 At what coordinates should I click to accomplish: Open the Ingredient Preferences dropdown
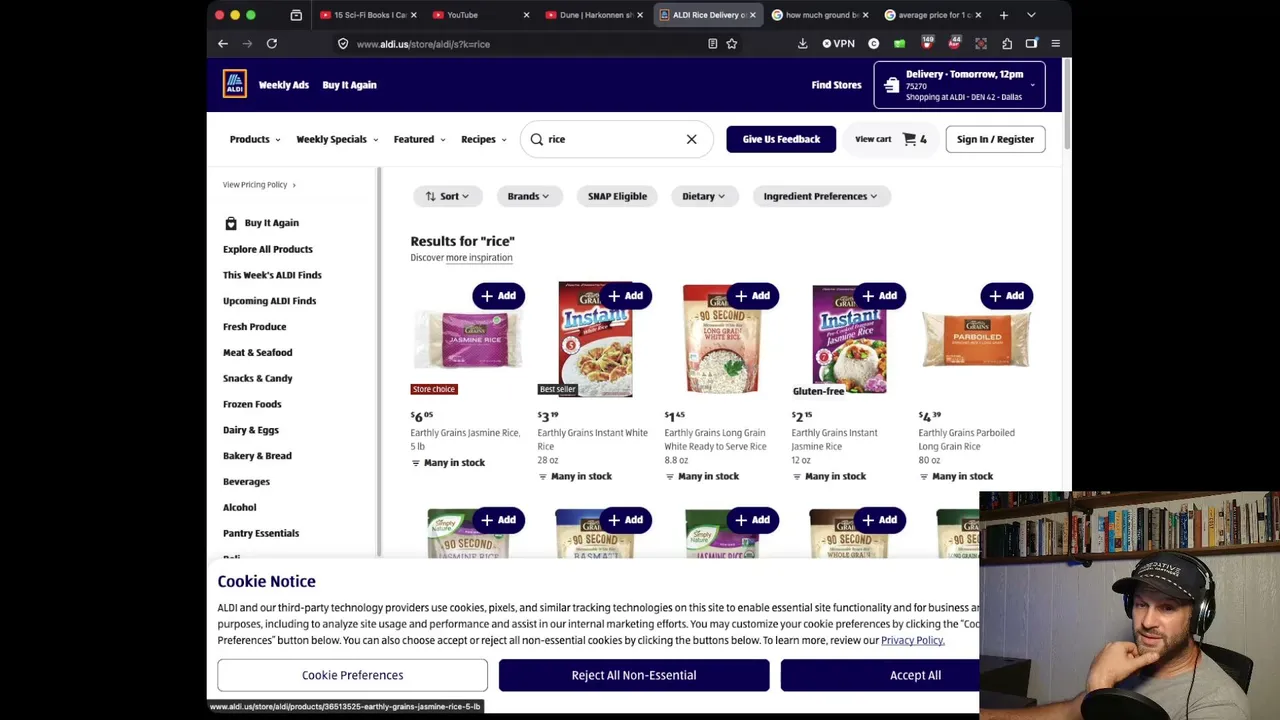(x=820, y=196)
